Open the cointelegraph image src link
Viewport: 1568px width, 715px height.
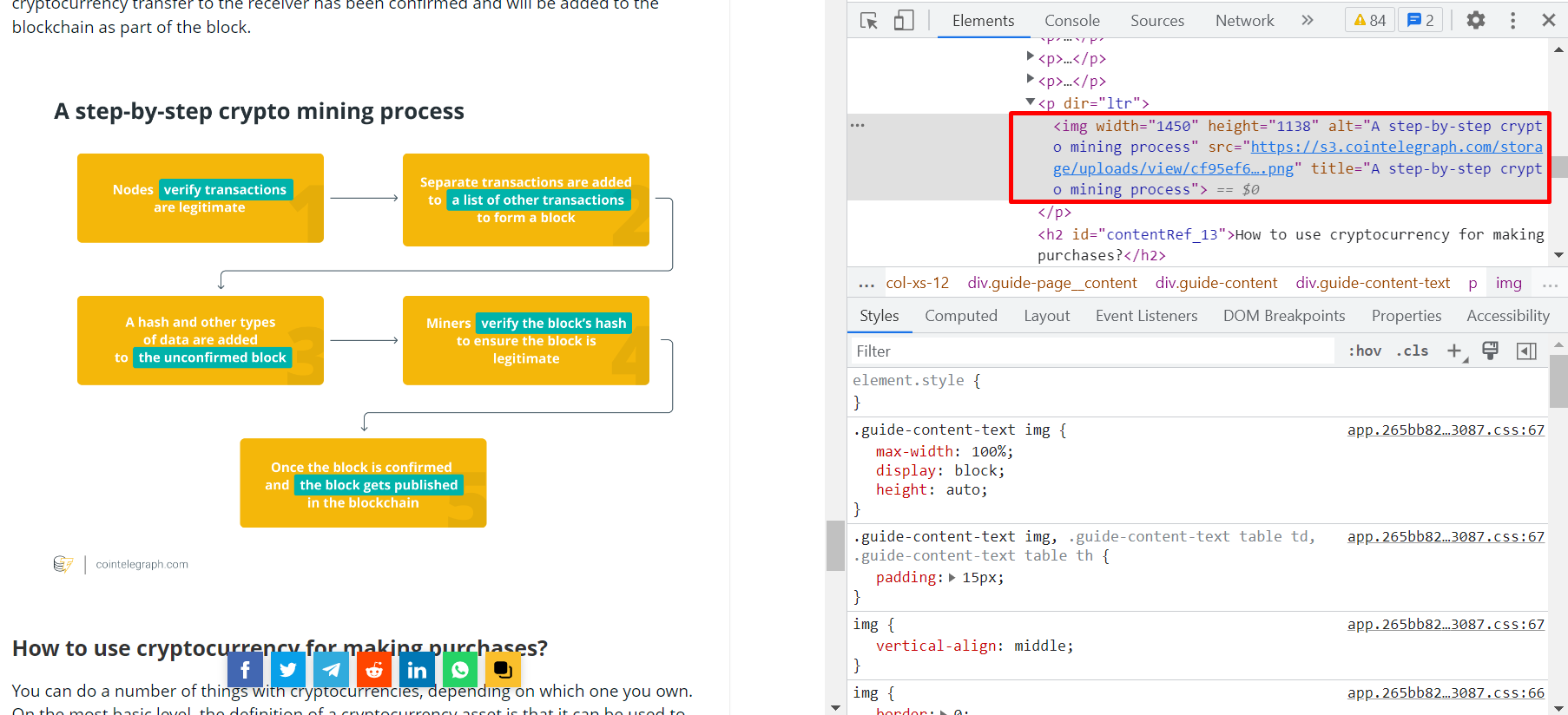tap(1395, 148)
